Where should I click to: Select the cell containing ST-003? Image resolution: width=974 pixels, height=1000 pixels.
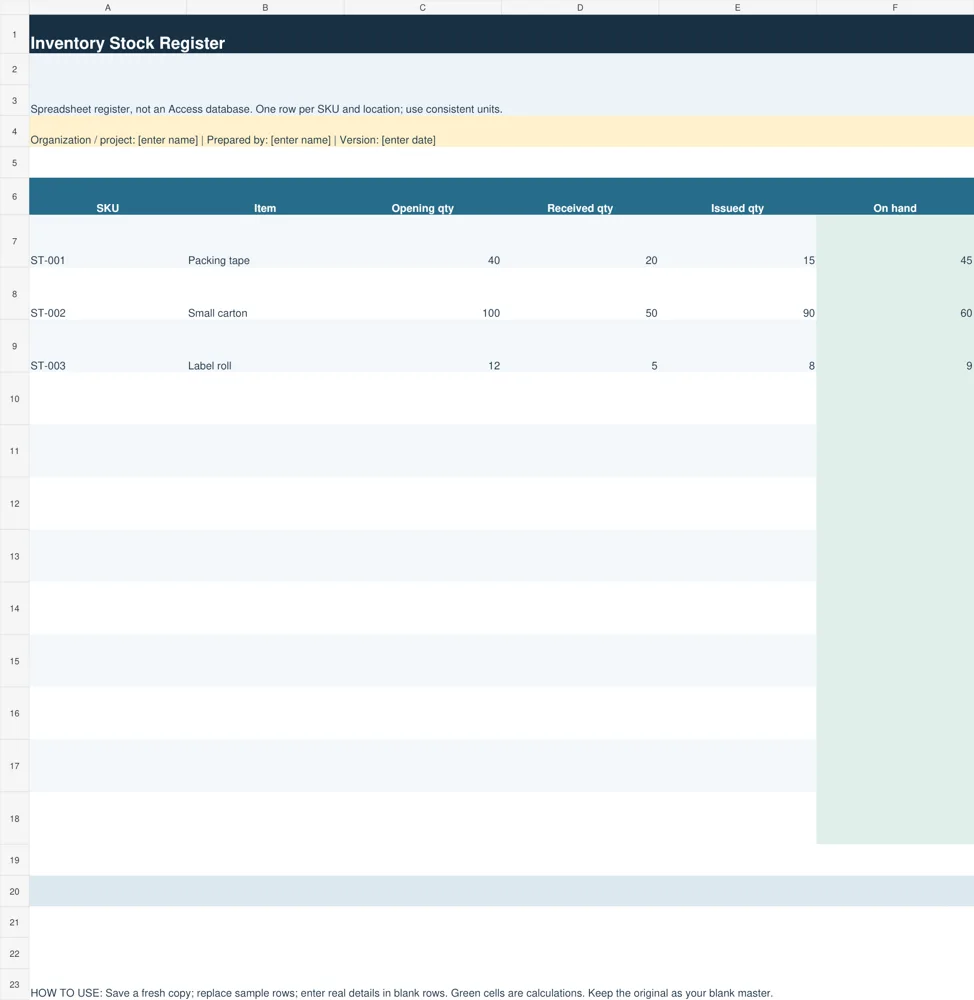click(108, 346)
